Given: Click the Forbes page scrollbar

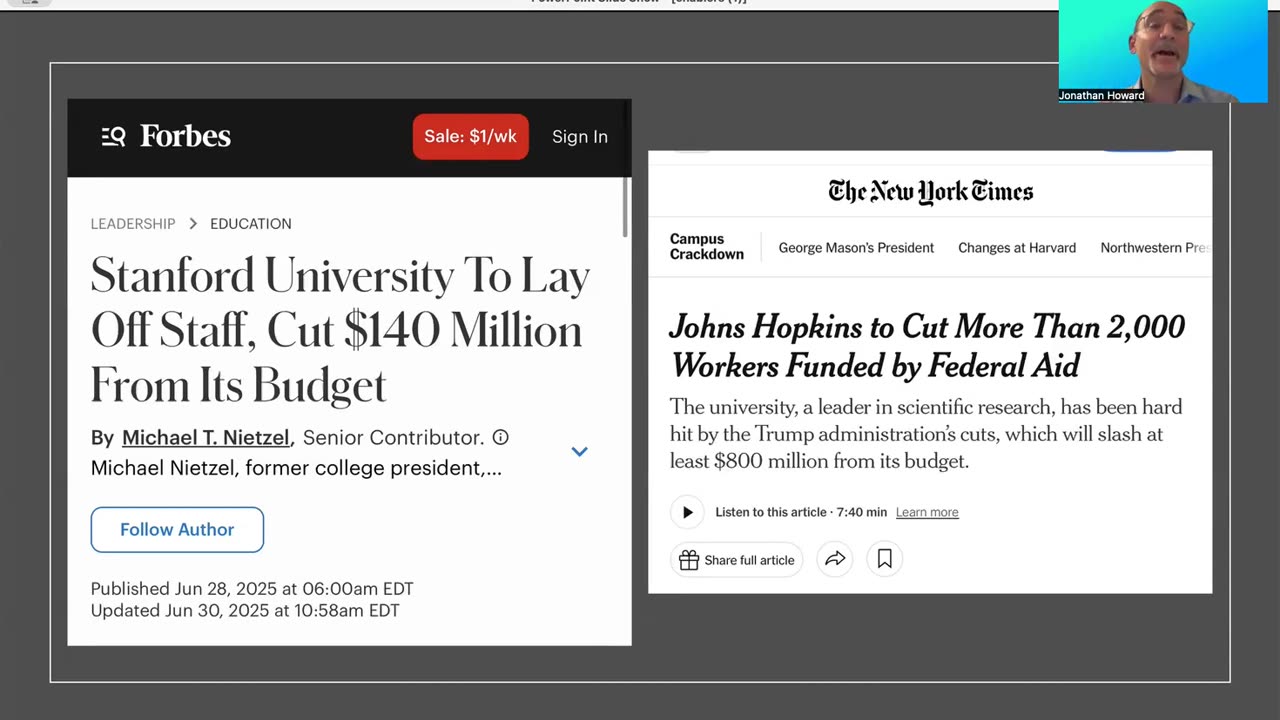Looking at the screenshot, I should click(626, 207).
